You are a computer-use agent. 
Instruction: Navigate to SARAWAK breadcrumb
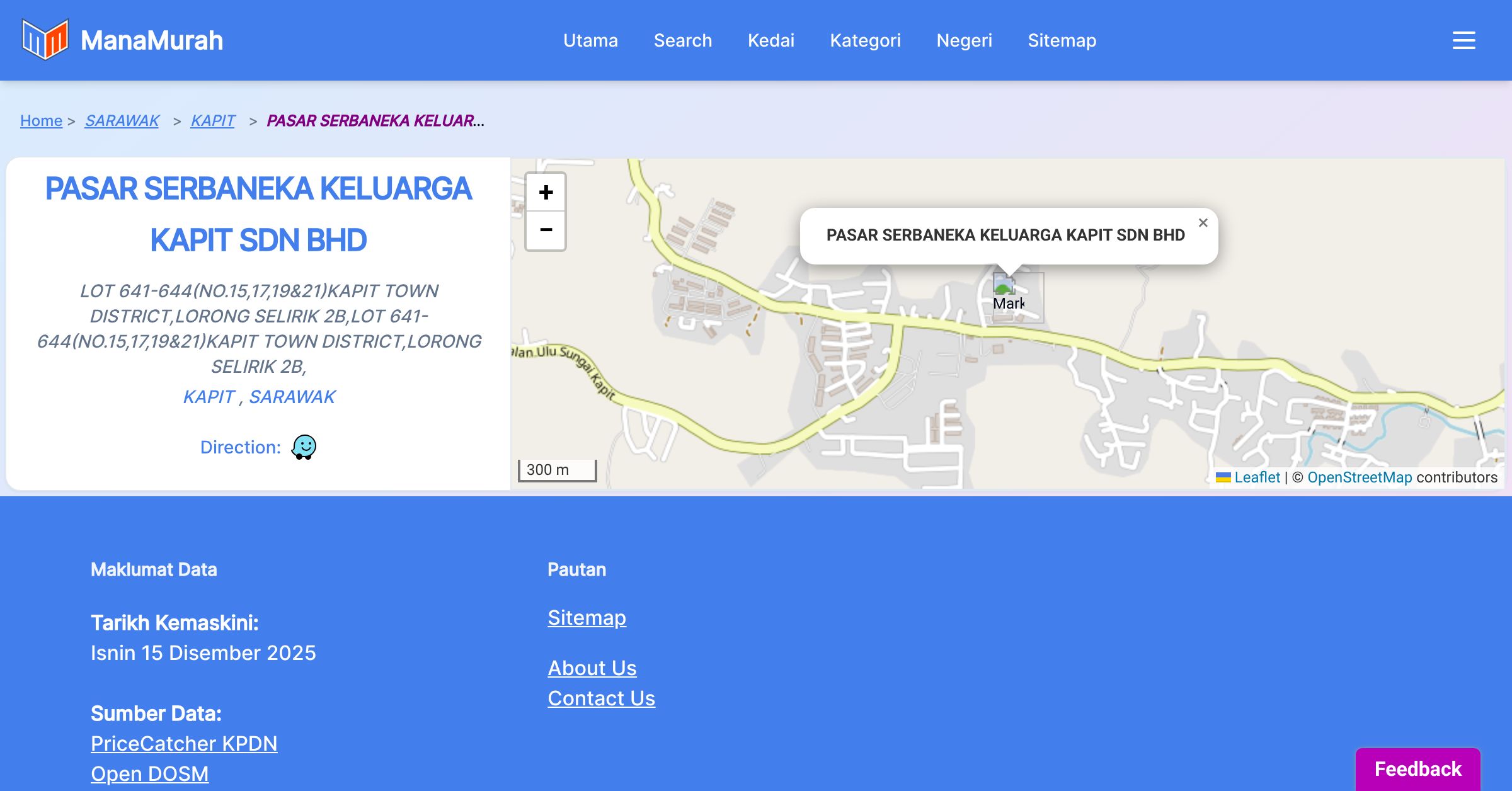(x=122, y=120)
